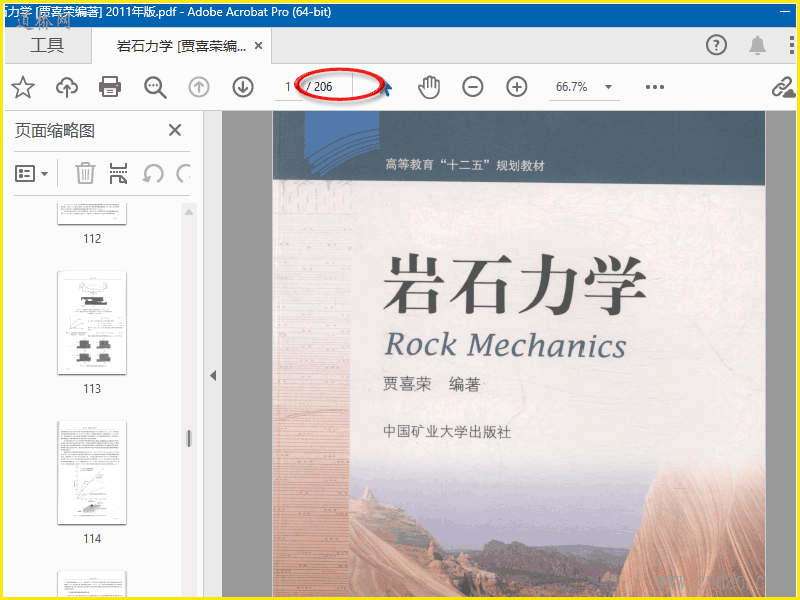
Task: Minimize the Acrobat window
Action: pyautogui.click(x=785, y=11)
